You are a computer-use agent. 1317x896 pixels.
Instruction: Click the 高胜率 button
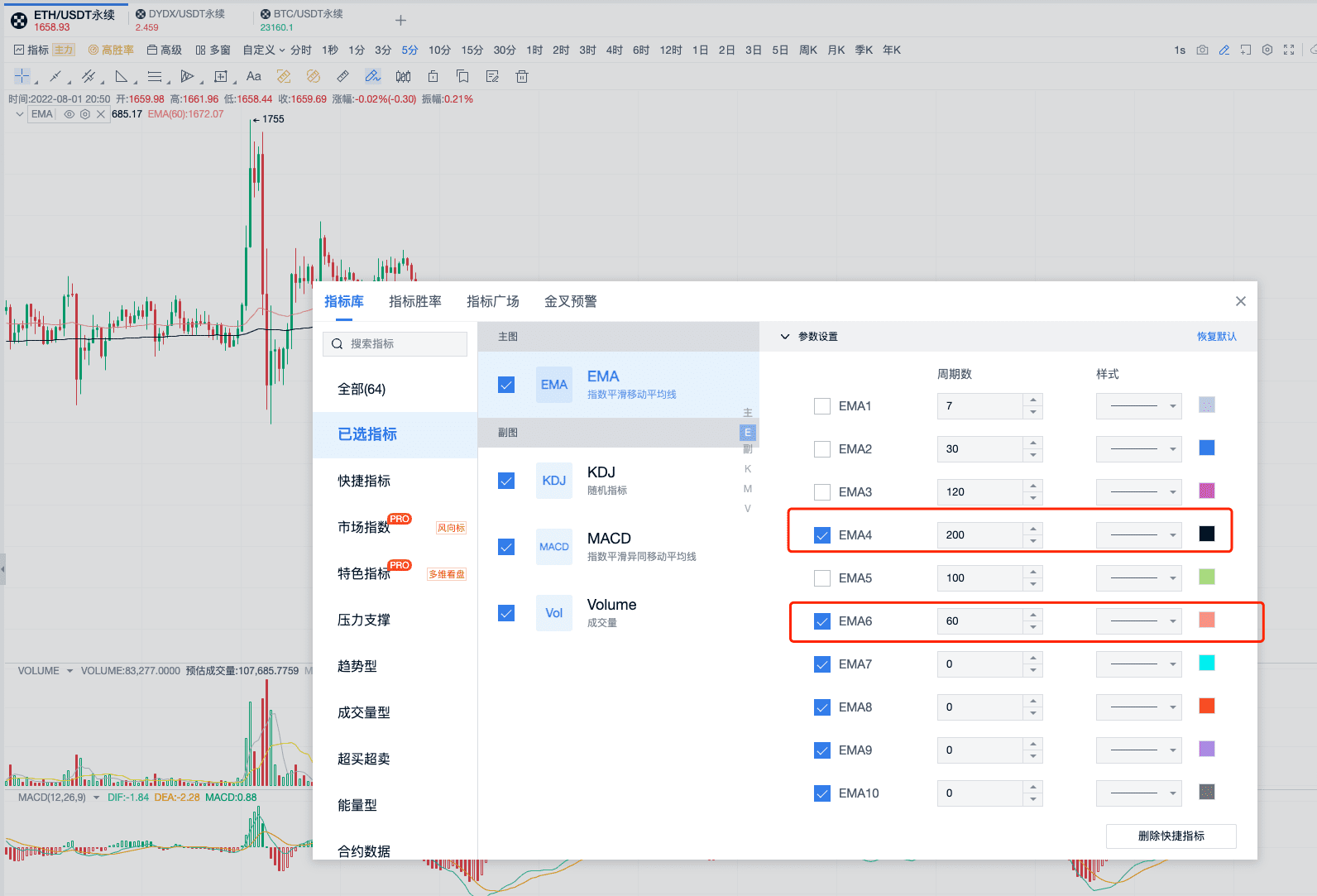coord(111,50)
